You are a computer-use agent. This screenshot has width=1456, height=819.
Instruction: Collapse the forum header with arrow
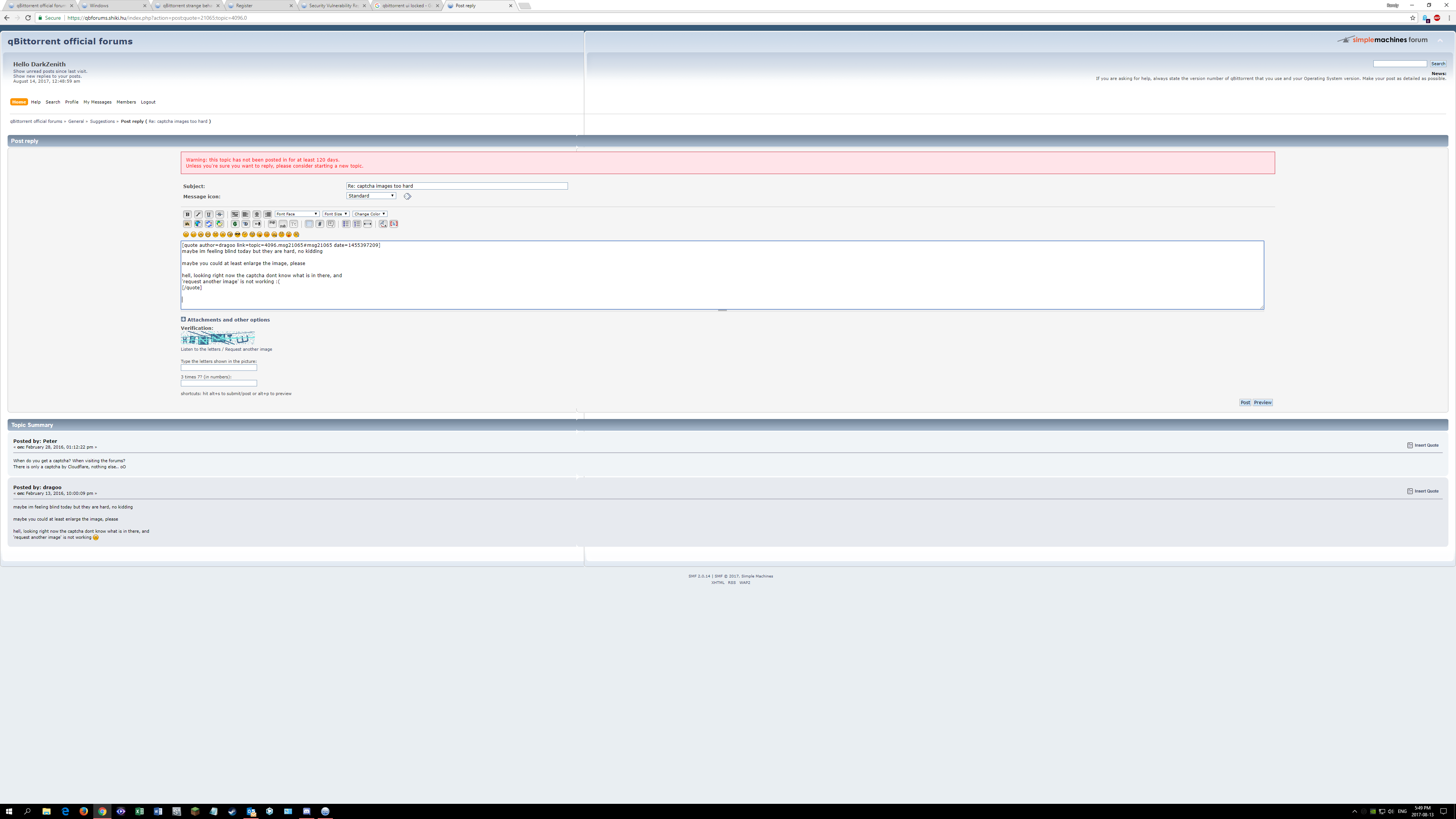click(1440, 40)
